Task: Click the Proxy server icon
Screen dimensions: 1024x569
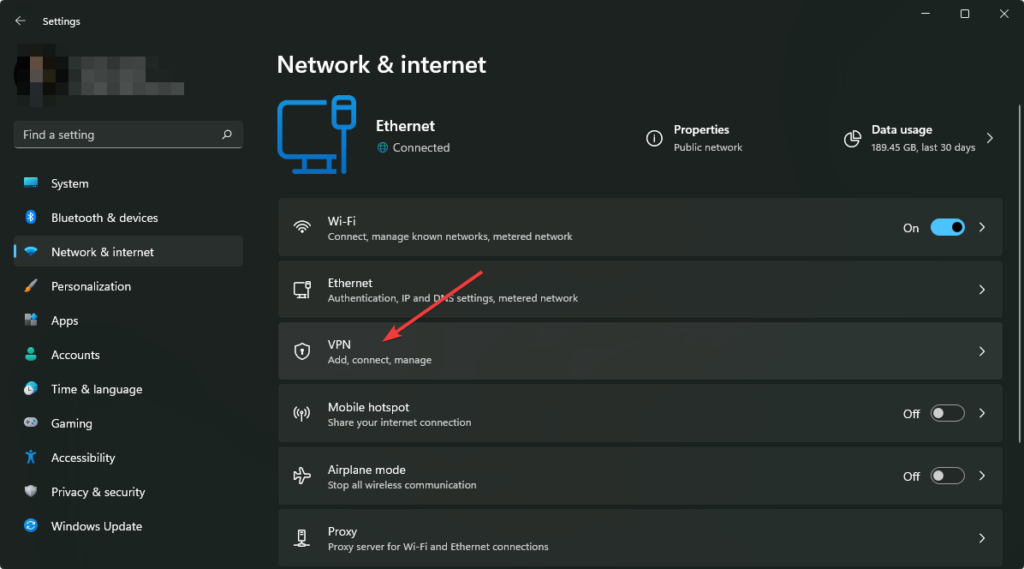Action: tap(302, 538)
